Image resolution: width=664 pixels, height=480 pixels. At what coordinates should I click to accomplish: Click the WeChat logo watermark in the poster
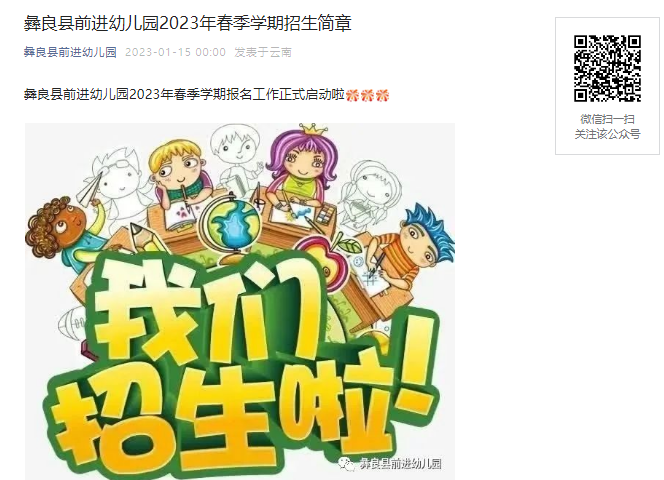pos(346,464)
